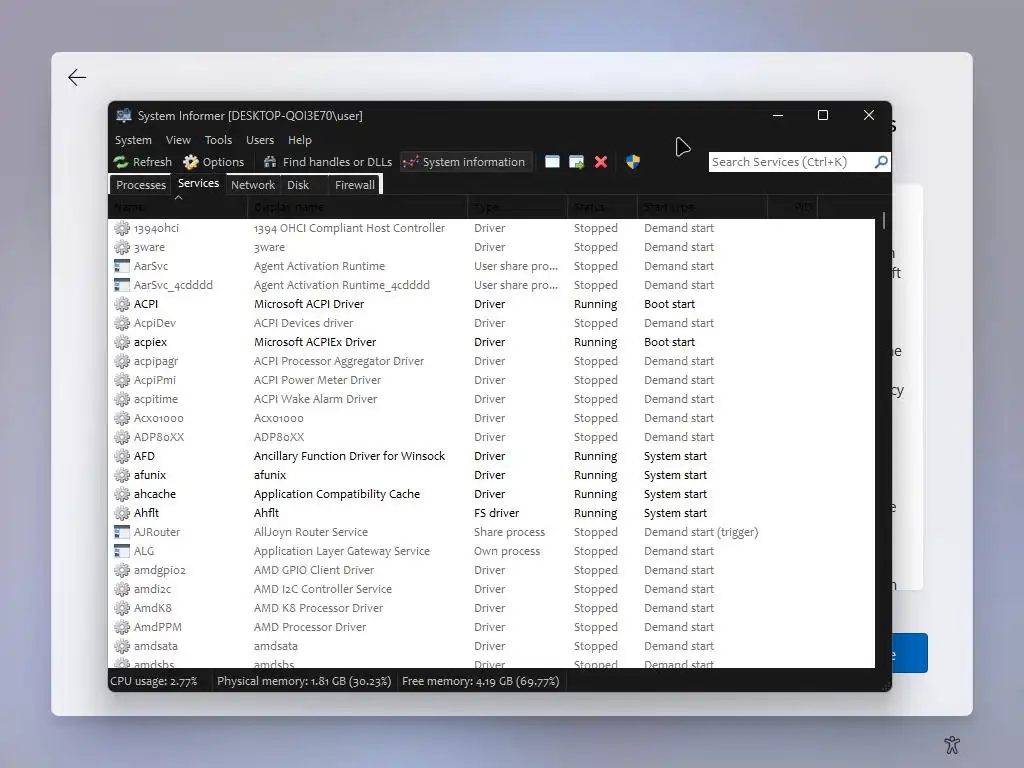Click Physical memory status bar entry

(x=304, y=680)
